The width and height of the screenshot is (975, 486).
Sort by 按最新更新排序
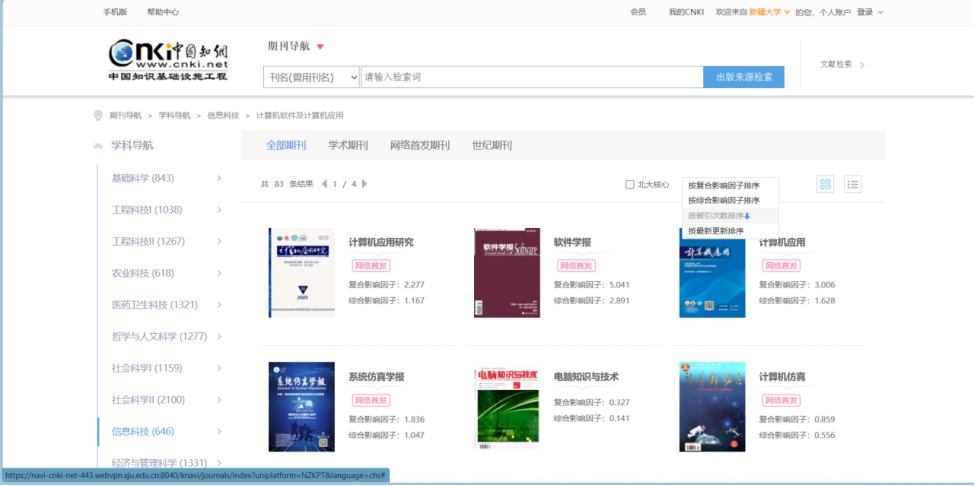point(716,231)
